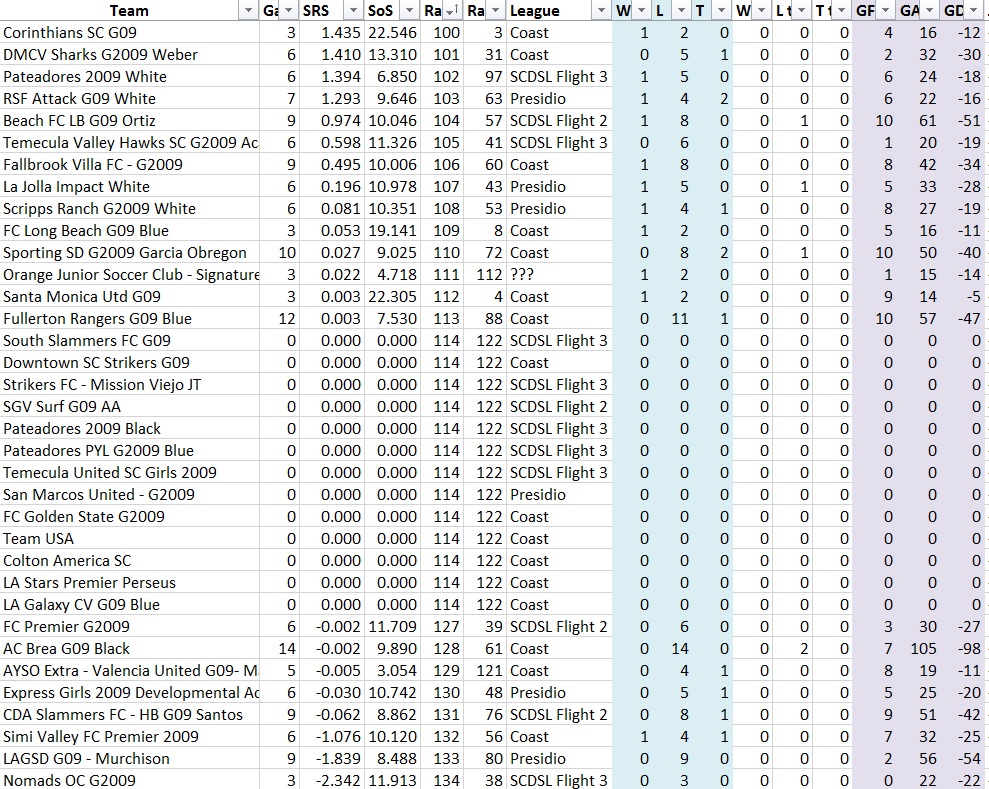Expand the GF column filter button
This screenshot has height=789, width=989.
point(886,10)
